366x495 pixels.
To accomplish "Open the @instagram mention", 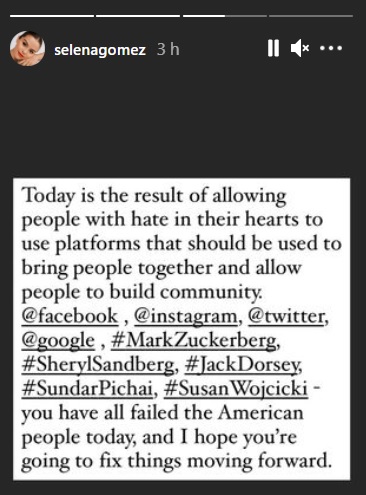I will pyautogui.click(x=186, y=317).
